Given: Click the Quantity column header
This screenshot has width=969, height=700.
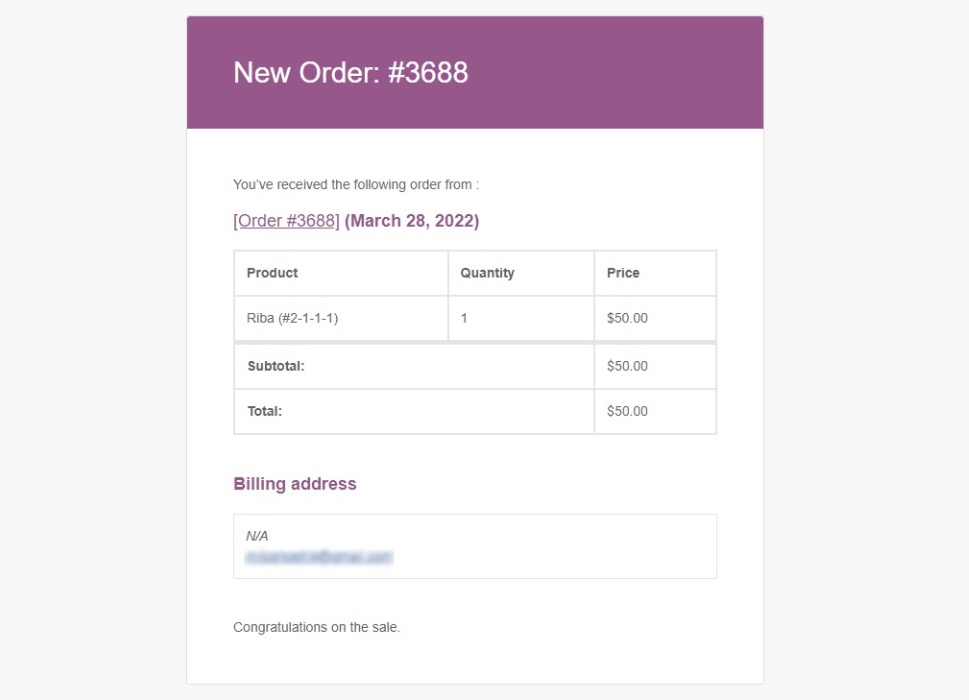Looking at the screenshot, I should [x=487, y=273].
